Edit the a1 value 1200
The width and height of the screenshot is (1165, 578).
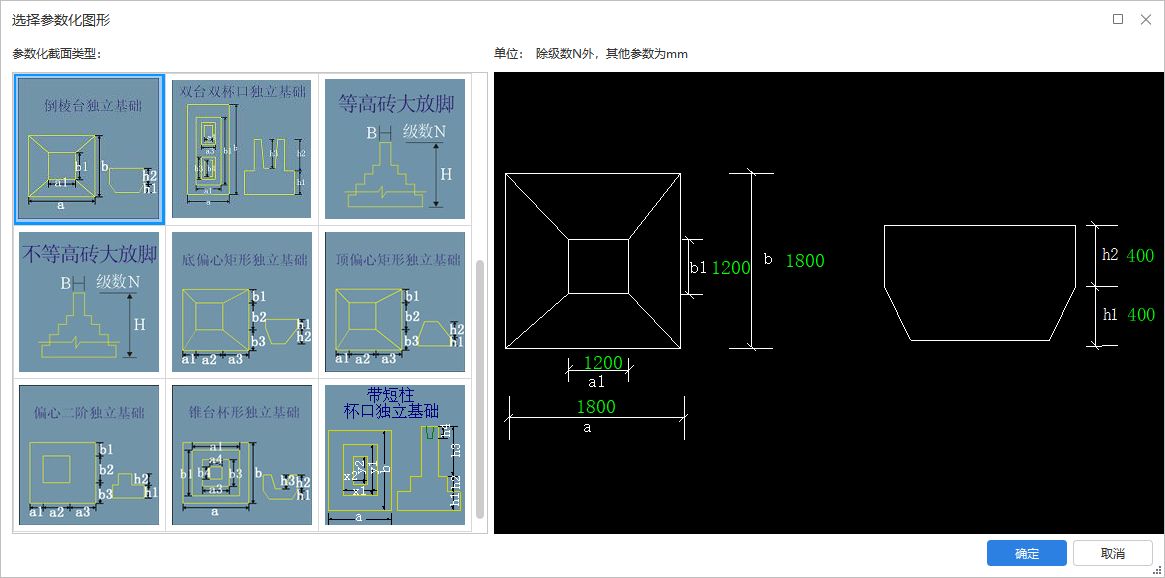pos(603,363)
